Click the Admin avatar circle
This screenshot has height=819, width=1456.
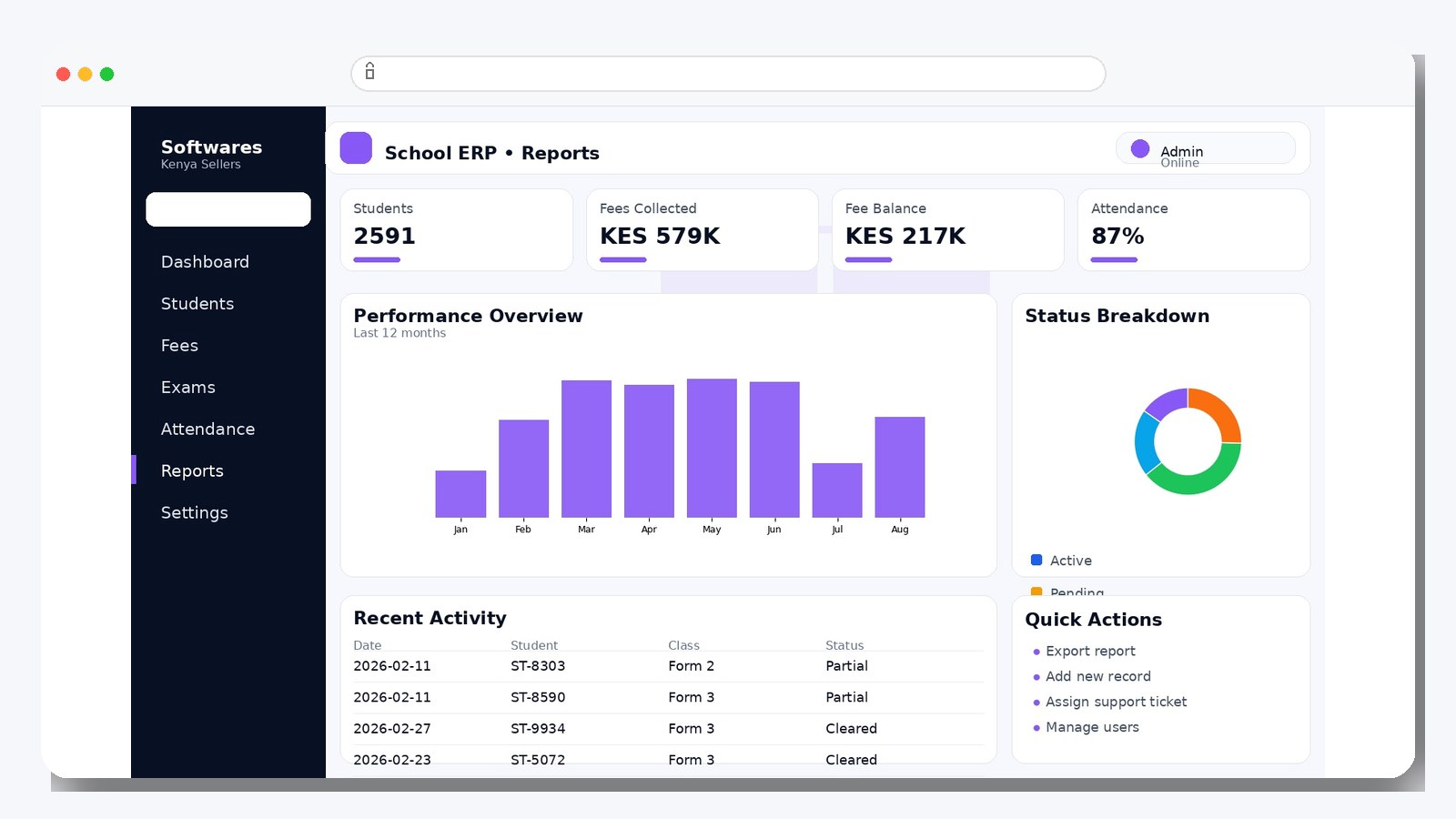coord(1139,149)
